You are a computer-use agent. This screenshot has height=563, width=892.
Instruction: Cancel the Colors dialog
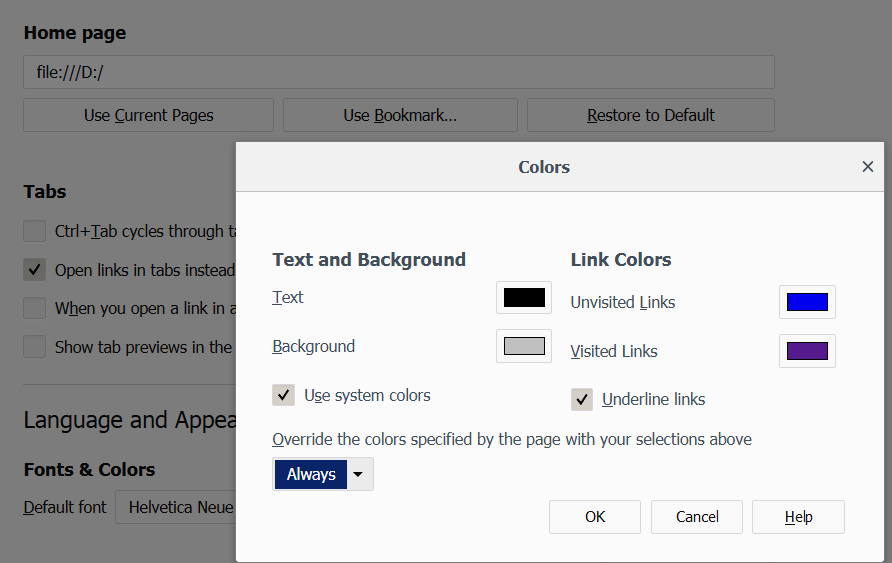pyautogui.click(x=697, y=517)
